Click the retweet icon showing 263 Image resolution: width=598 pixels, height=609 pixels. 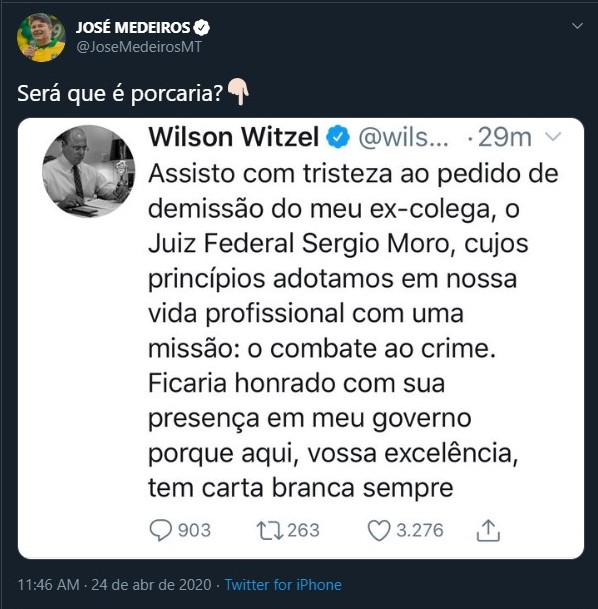pyautogui.click(x=270, y=531)
